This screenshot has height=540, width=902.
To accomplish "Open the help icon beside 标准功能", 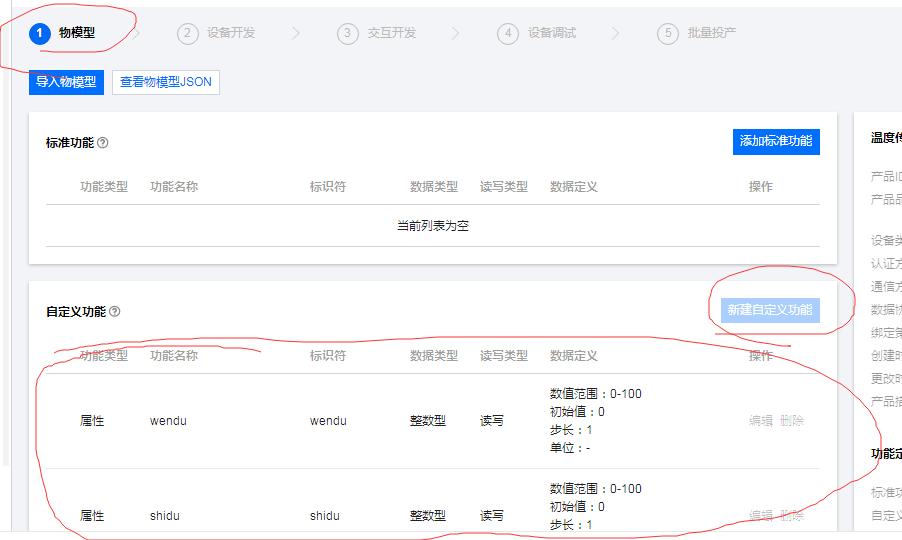I will click(x=103, y=143).
